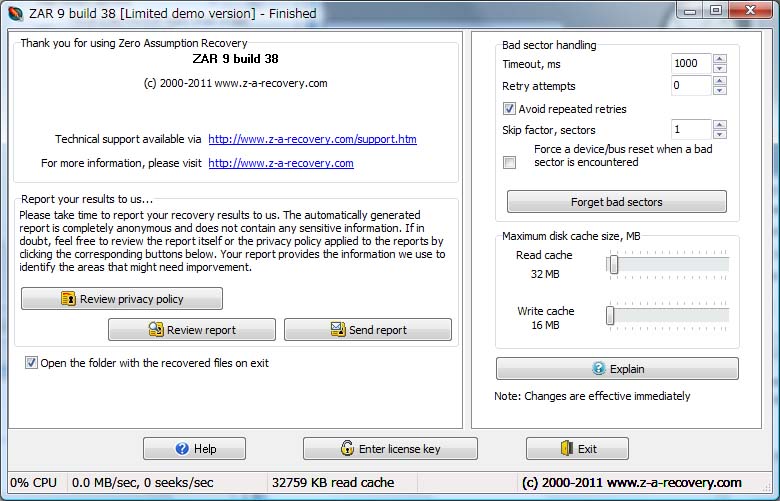Viewport: 780px width, 501px height.
Task: Click the Explain button
Action: (x=617, y=369)
